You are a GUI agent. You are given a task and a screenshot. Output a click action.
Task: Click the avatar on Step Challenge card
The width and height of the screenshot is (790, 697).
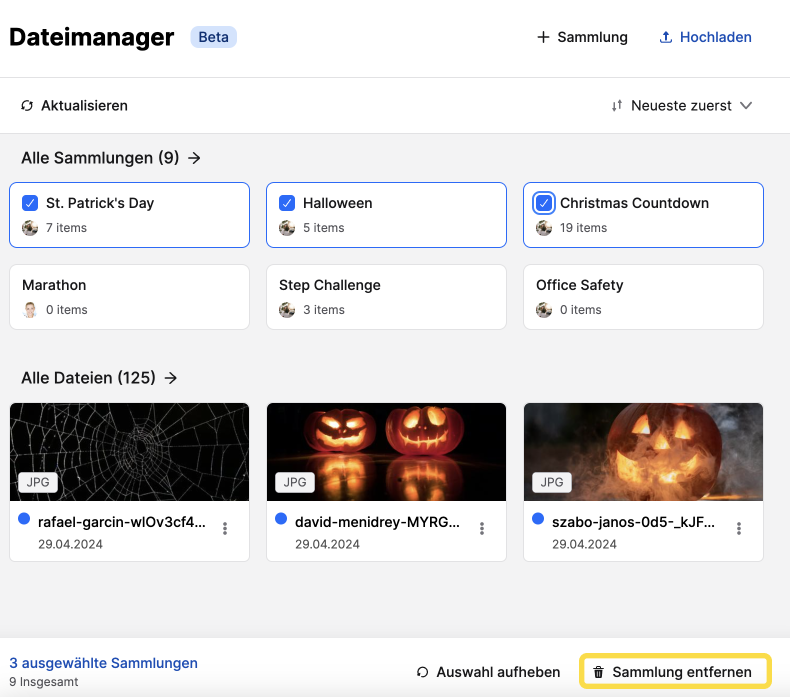287,309
